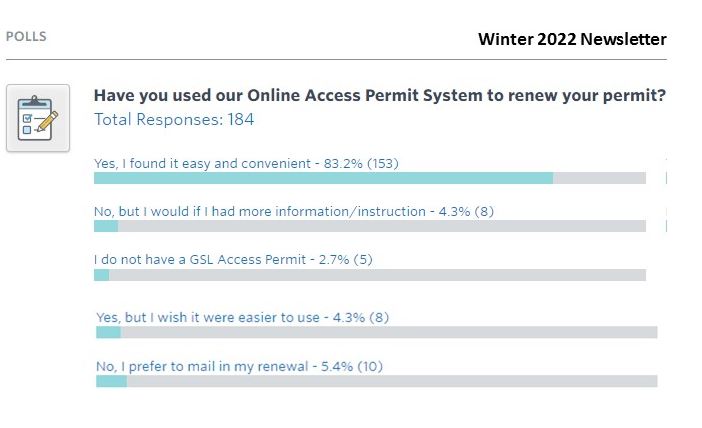The width and height of the screenshot is (702, 428).
Task: Select the POLLS section header
Action: point(26,37)
